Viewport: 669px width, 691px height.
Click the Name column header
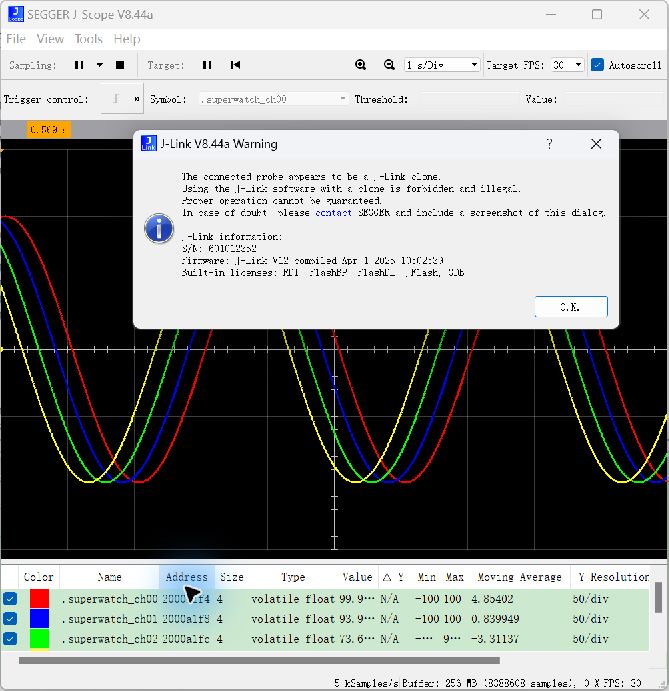tap(109, 577)
